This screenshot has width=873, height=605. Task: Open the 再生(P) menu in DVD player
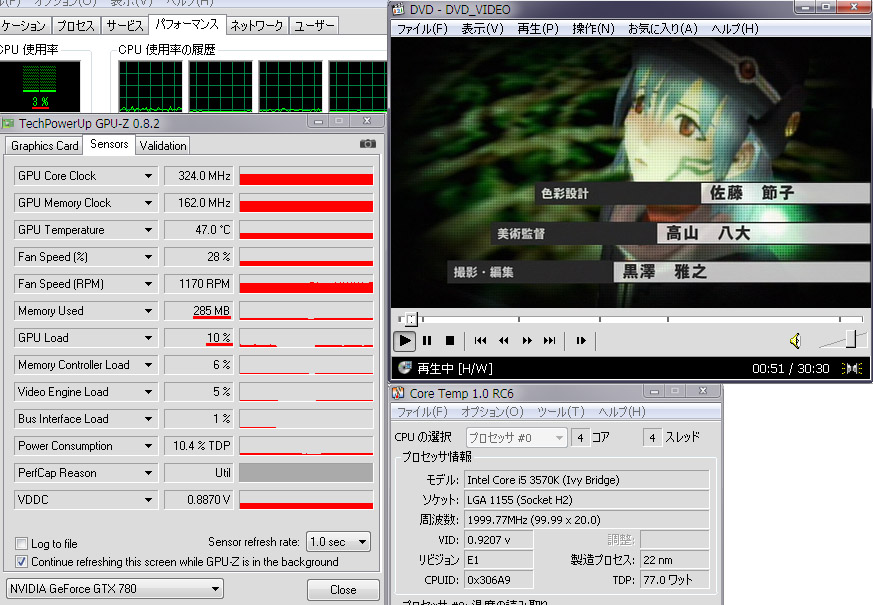[538, 29]
